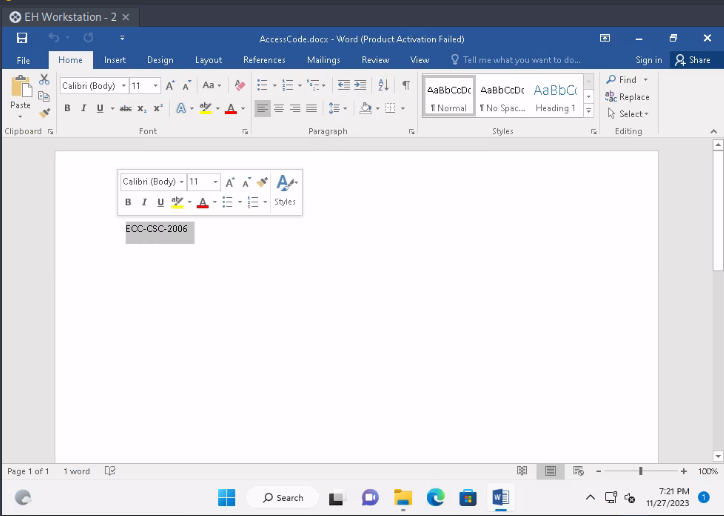Center-align text using the ribbon Paragraph group
The width and height of the screenshot is (724, 516).
pos(279,108)
